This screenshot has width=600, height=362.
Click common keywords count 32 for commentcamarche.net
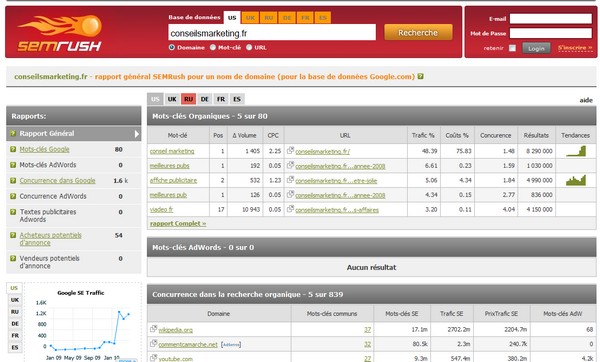click(367, 344)
